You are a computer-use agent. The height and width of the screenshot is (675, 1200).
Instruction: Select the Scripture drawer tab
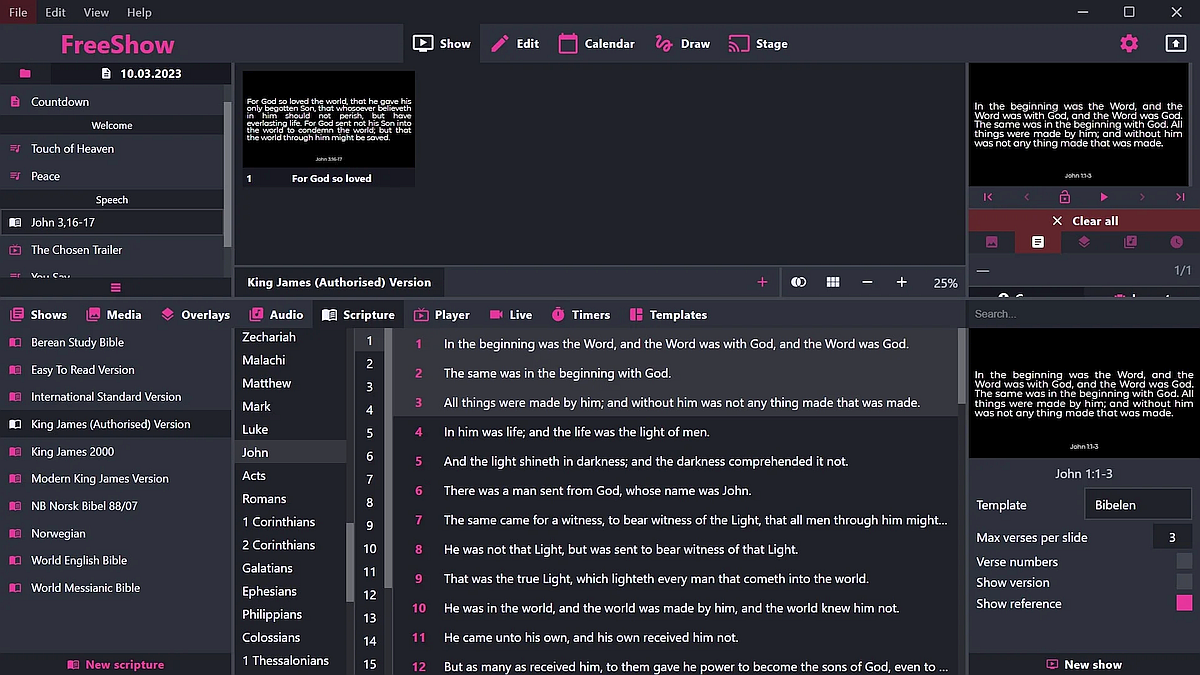pyautogui.click(x=358, y=314)
